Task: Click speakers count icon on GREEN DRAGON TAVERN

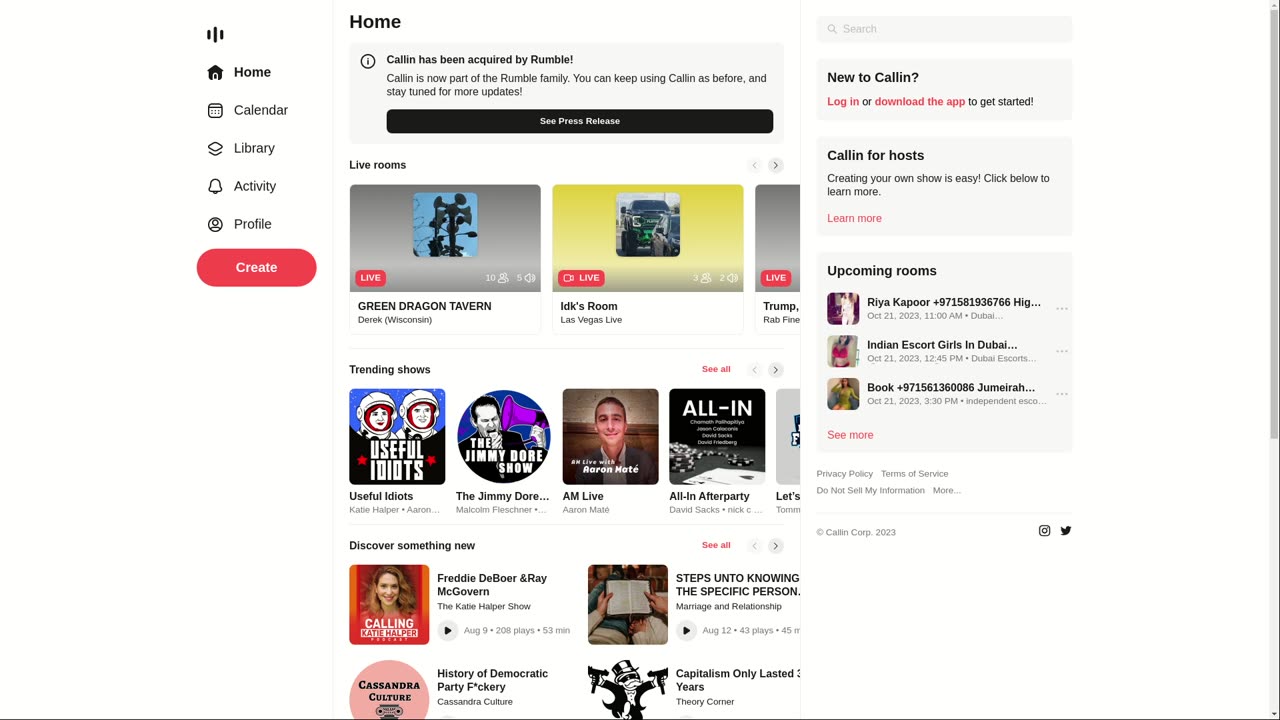Action: (530, 278)
